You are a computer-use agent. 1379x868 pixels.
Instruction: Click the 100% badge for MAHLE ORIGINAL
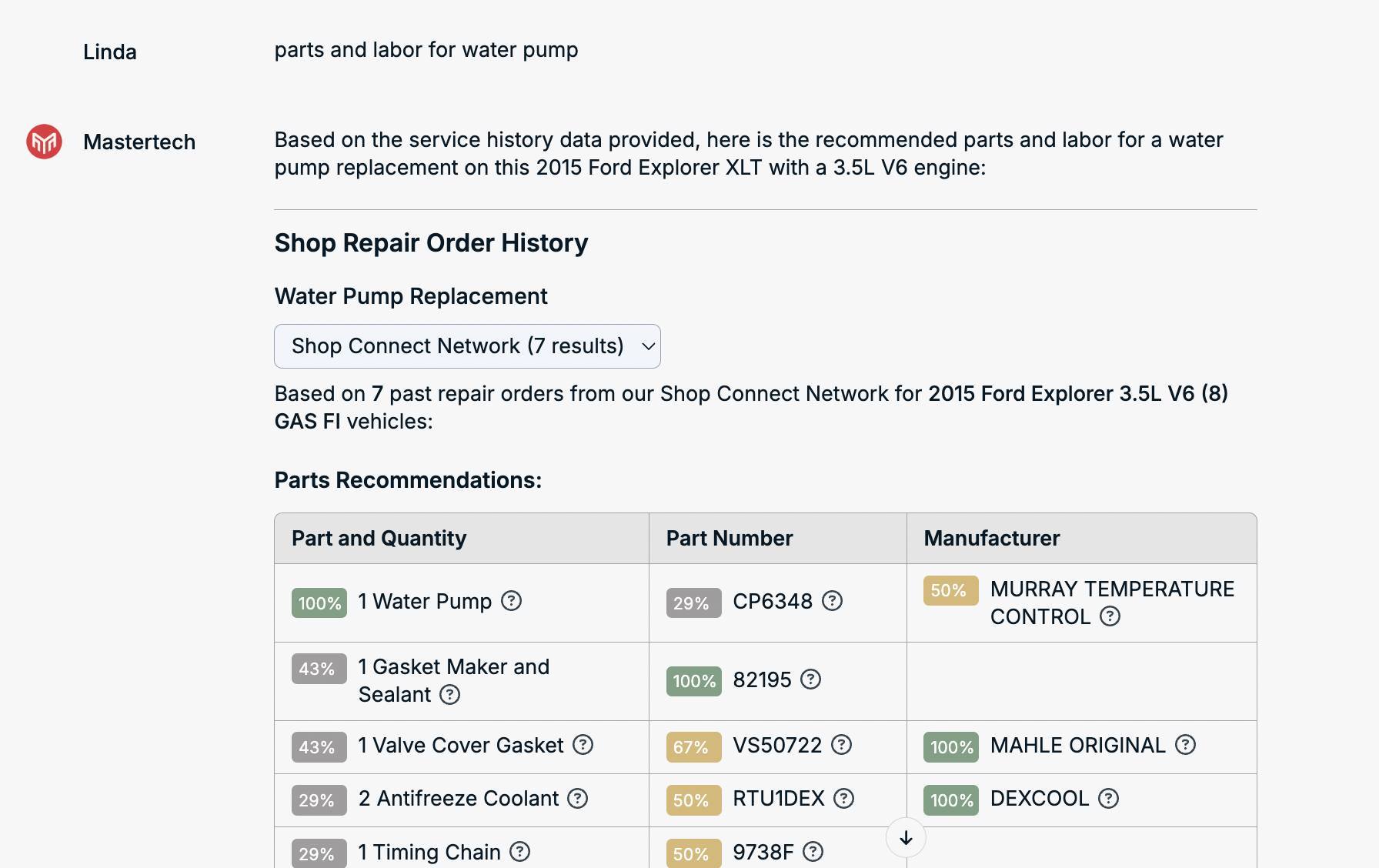coord(951,746)
